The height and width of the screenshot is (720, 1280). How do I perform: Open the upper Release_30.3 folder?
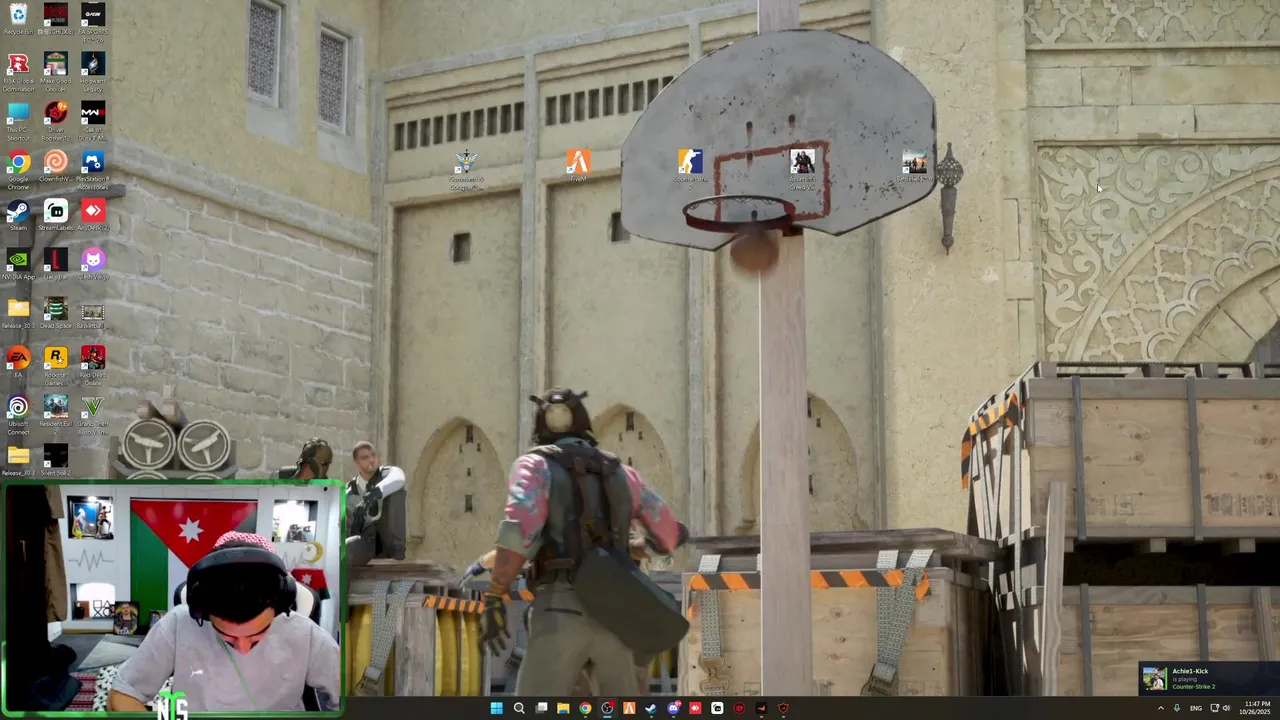pyautogui.click(x=18, y=313)
